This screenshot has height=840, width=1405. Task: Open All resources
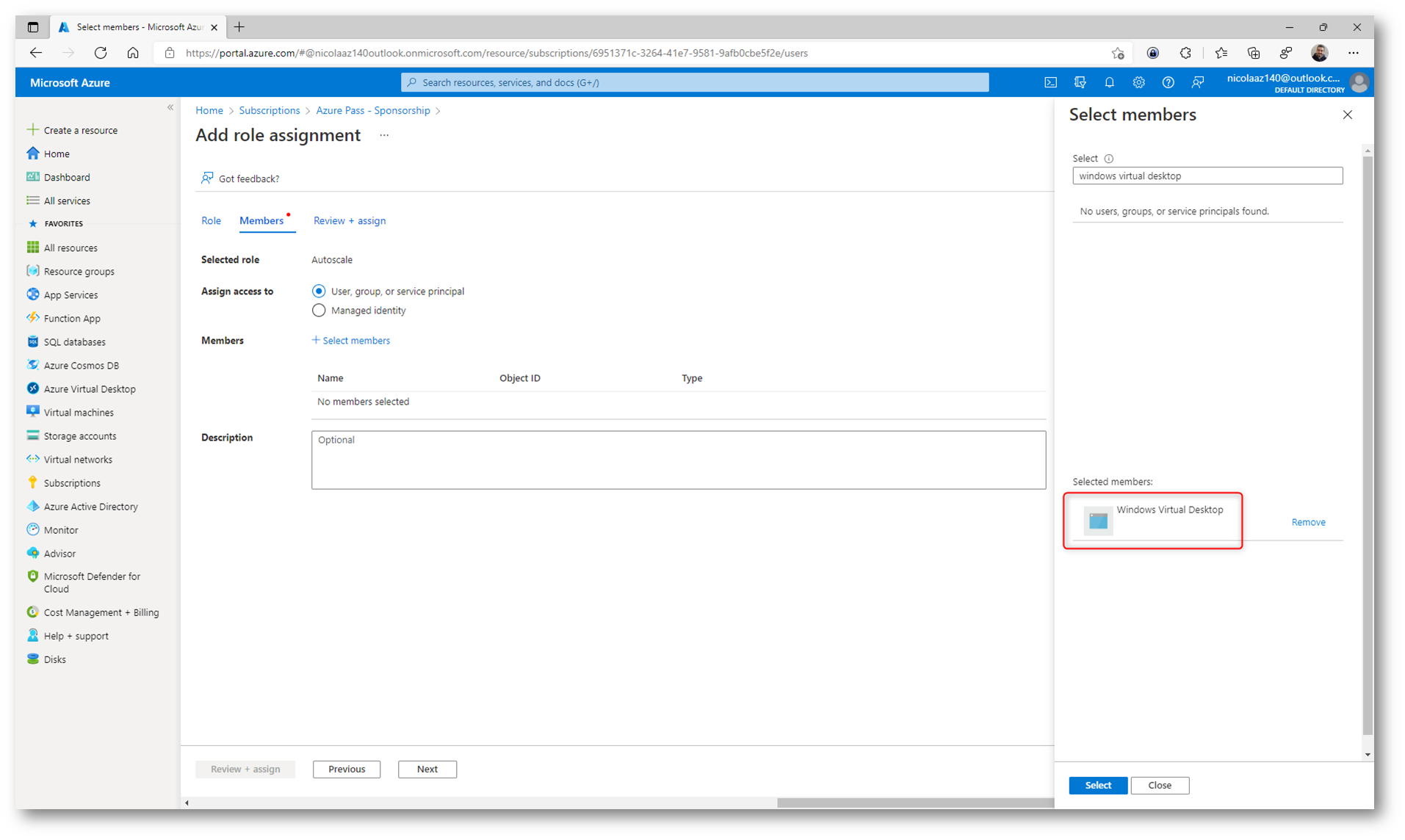pos(62,247)
